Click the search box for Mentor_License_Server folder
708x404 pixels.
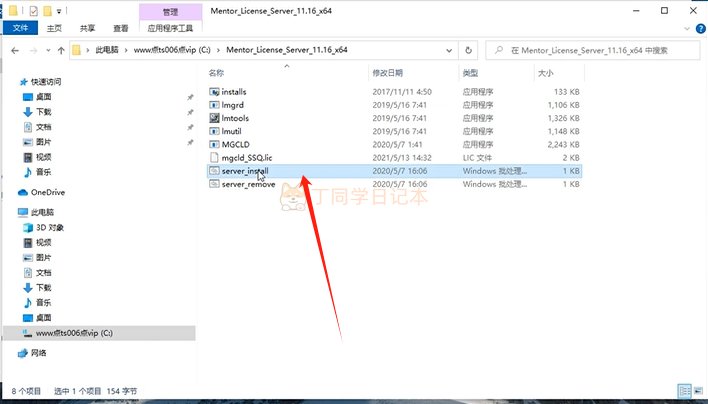point(592,51)
